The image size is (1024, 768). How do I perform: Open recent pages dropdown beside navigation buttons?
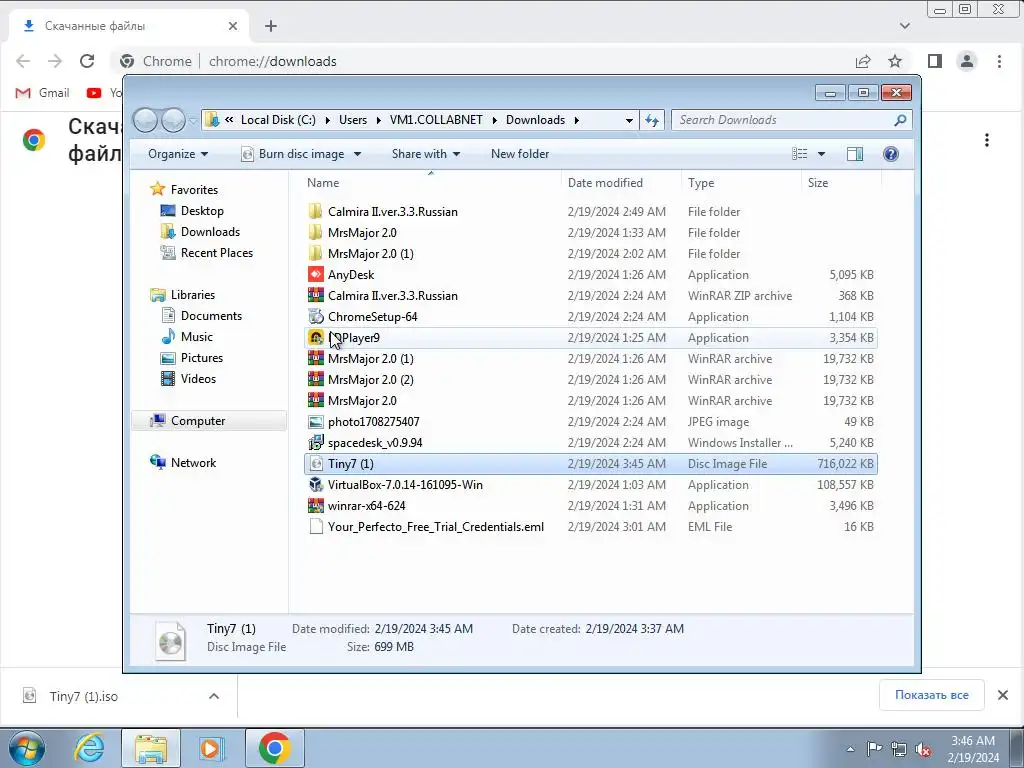[x=193, y=121]
